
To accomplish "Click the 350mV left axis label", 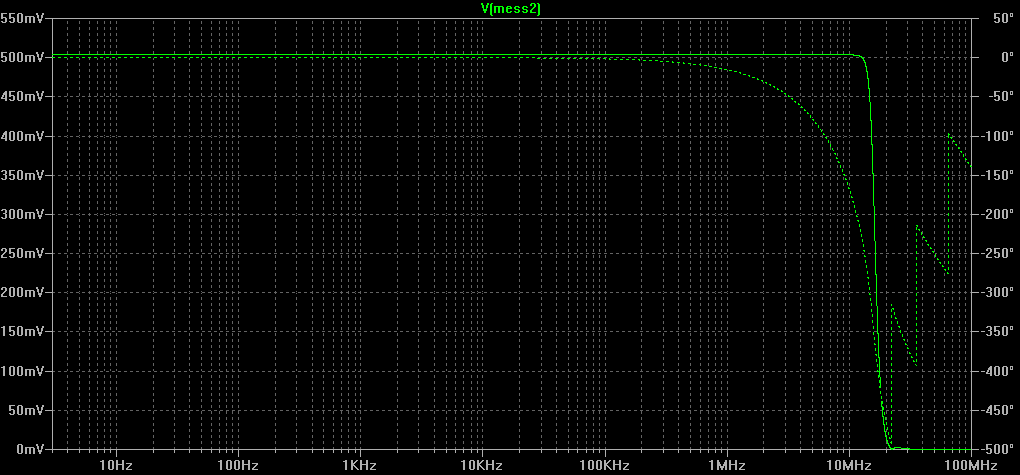I will (x=21, y=175).
